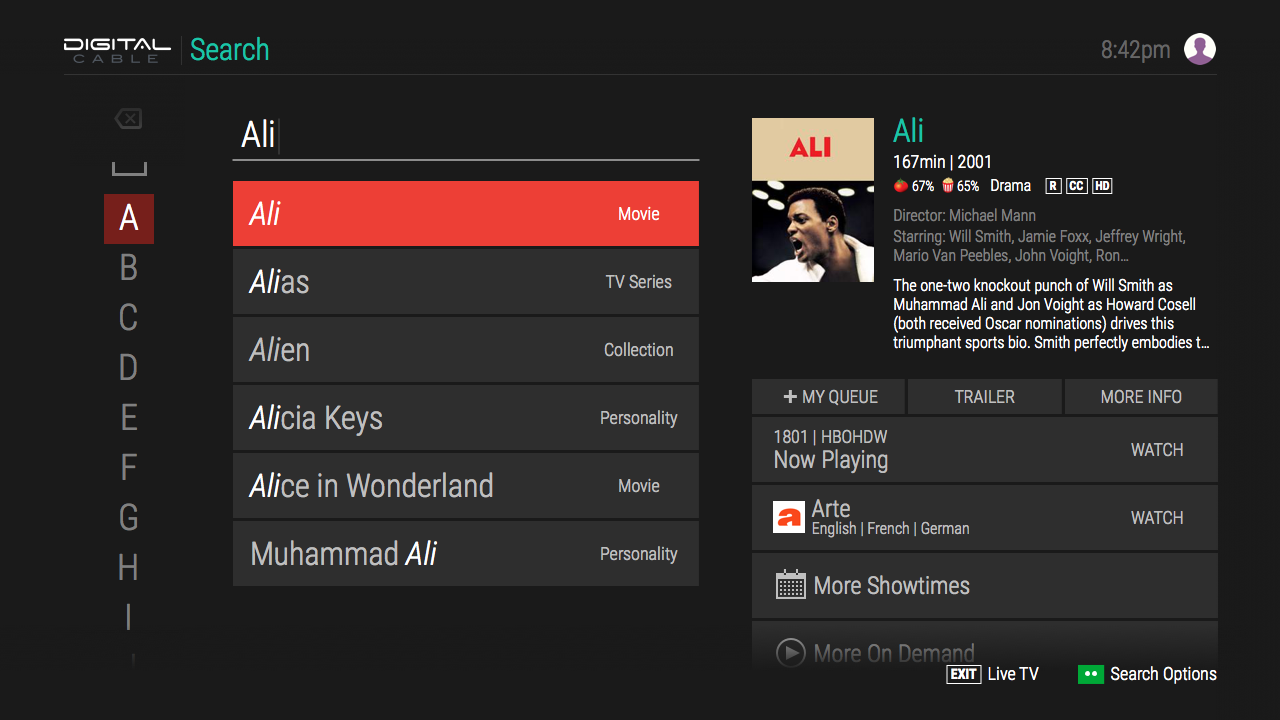
Task: Open More Showtimes calendar icon
Action: (x=790, y=585)
